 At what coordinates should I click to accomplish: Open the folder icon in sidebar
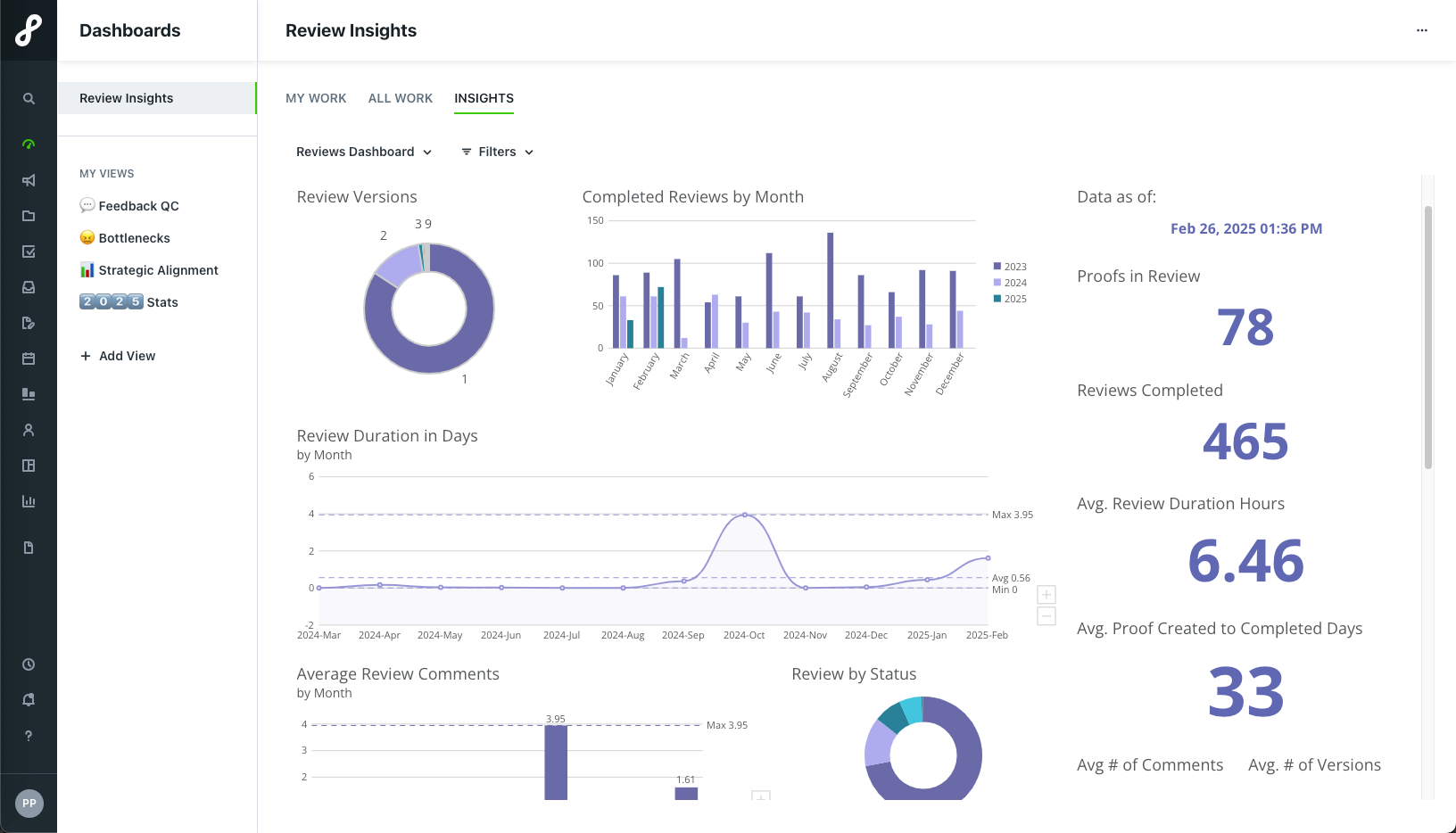(29, 216)
